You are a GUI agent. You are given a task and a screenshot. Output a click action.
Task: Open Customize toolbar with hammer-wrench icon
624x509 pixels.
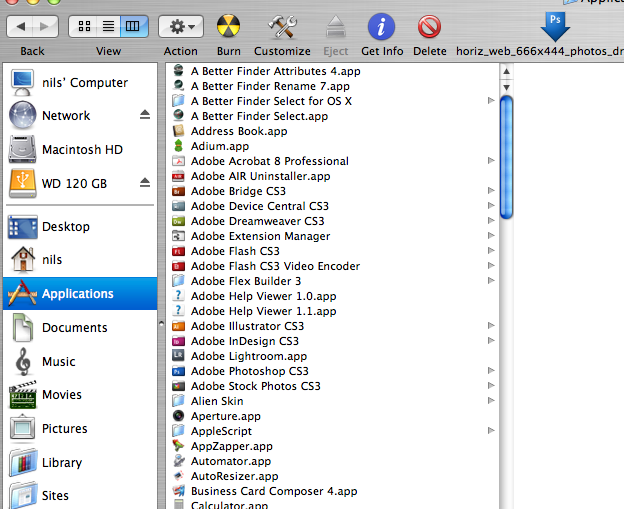282,27
